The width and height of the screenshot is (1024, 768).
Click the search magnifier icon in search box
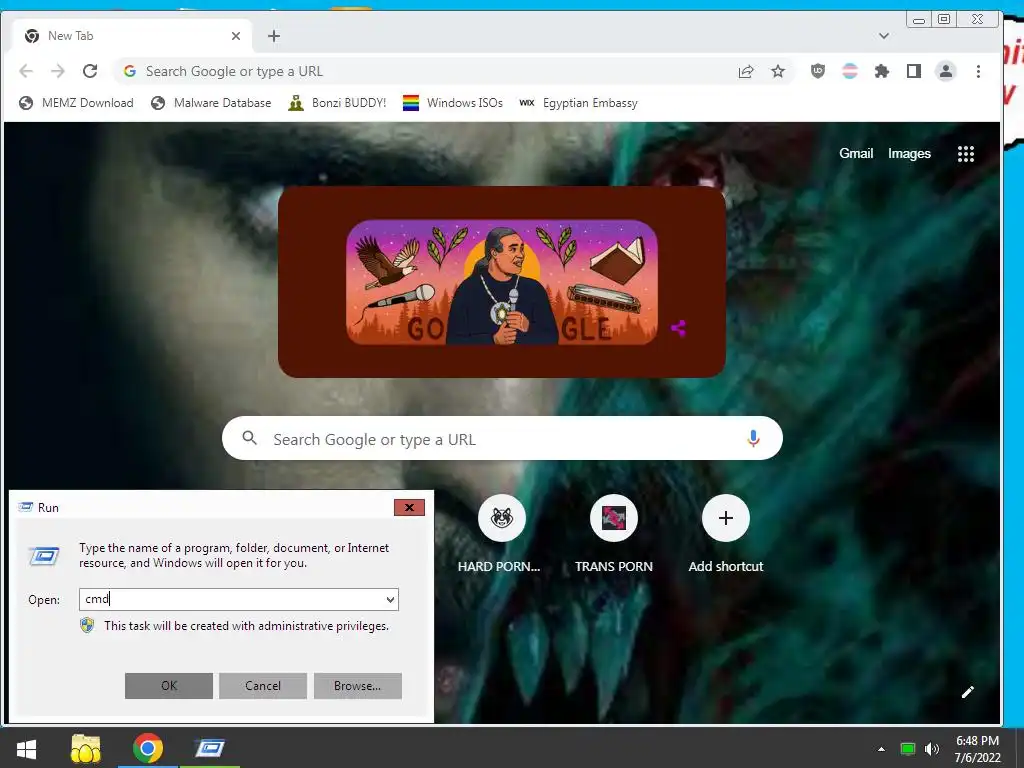tap(249, 438)
